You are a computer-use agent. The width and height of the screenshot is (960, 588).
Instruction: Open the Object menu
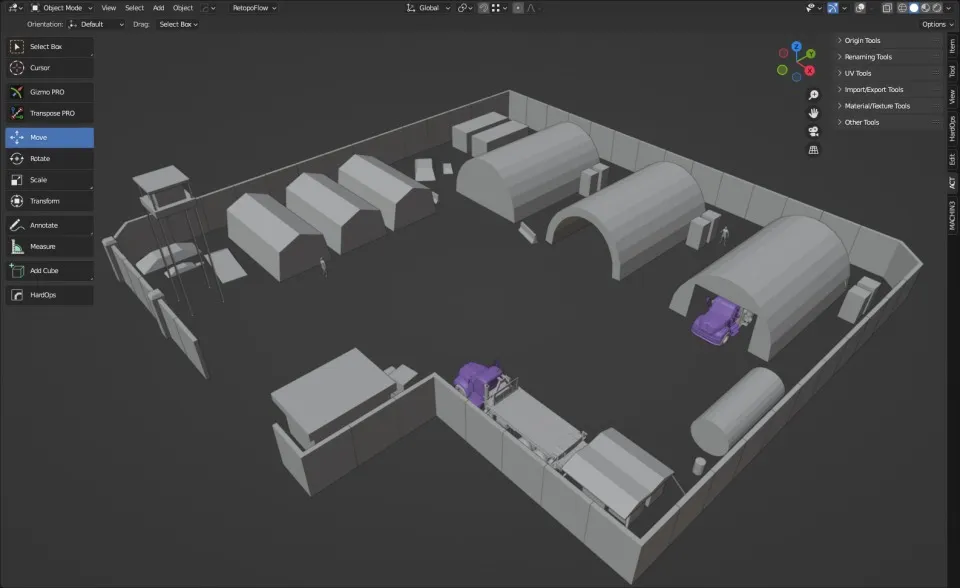(x=181, y=7)
